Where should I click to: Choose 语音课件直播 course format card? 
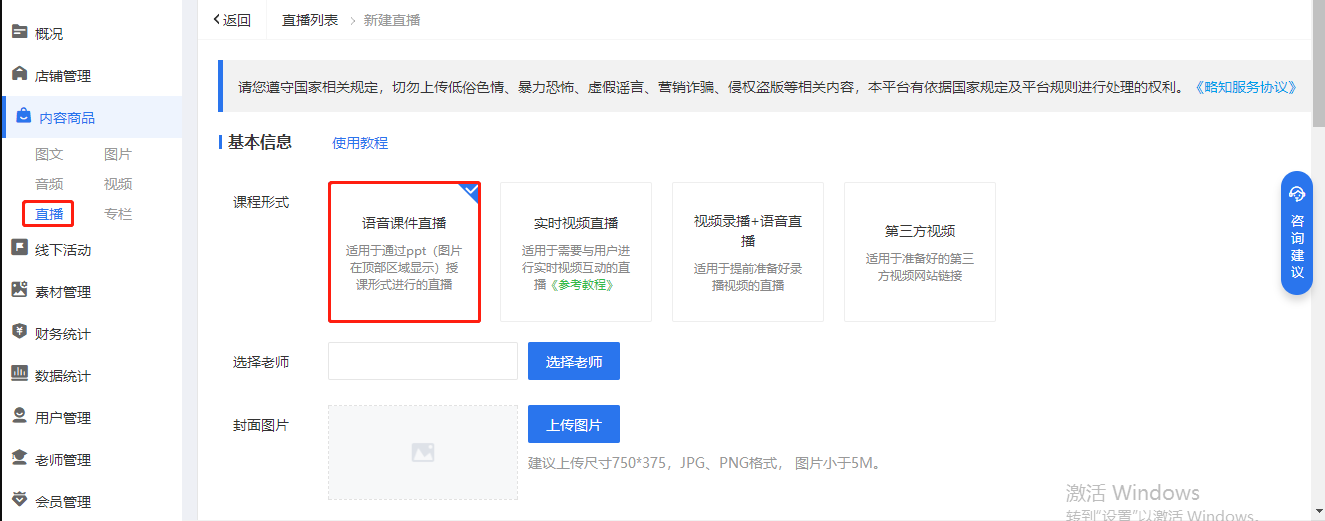pyautogui.click(x=404, y=252)
